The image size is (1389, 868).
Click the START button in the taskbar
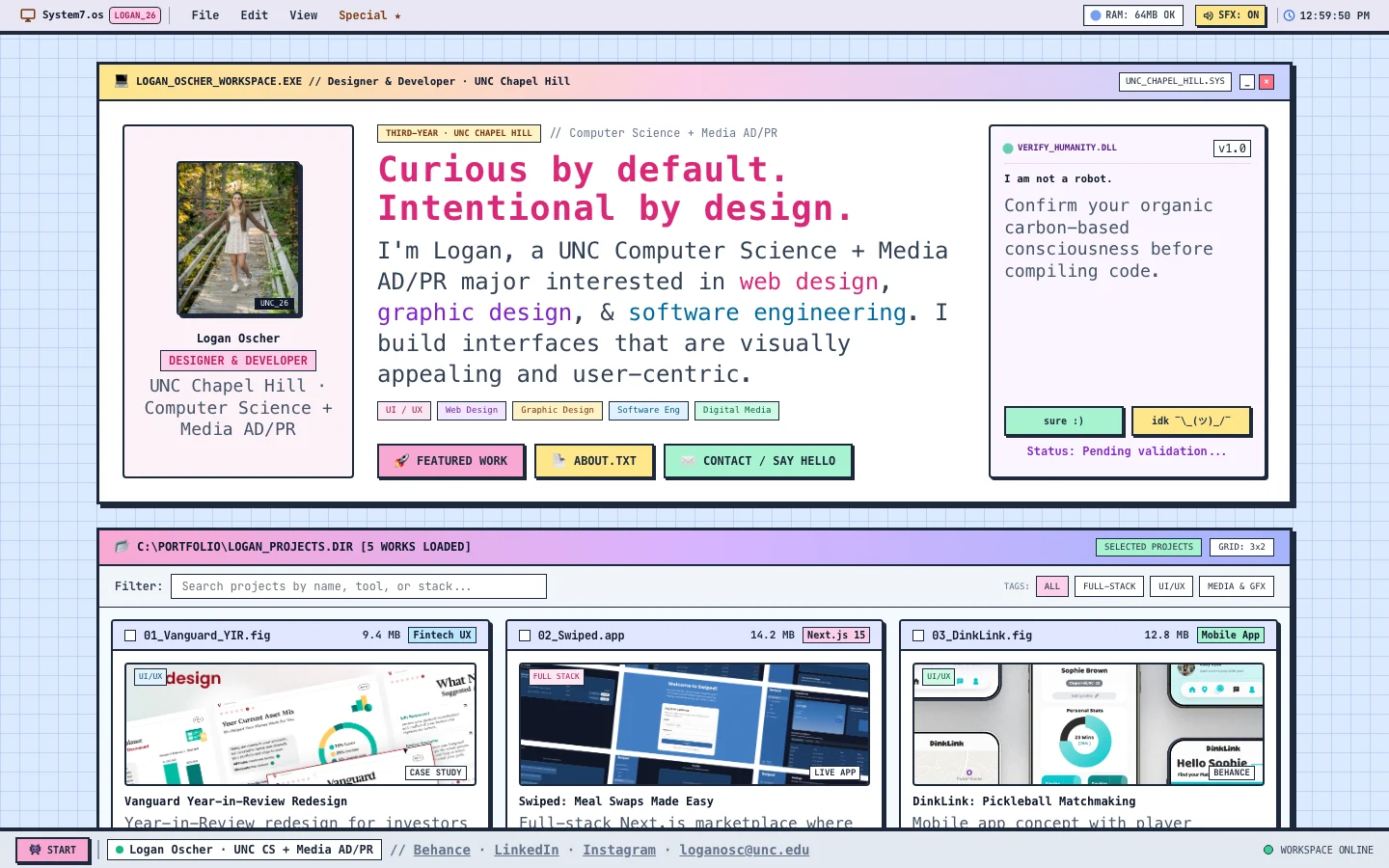[53, 850]
